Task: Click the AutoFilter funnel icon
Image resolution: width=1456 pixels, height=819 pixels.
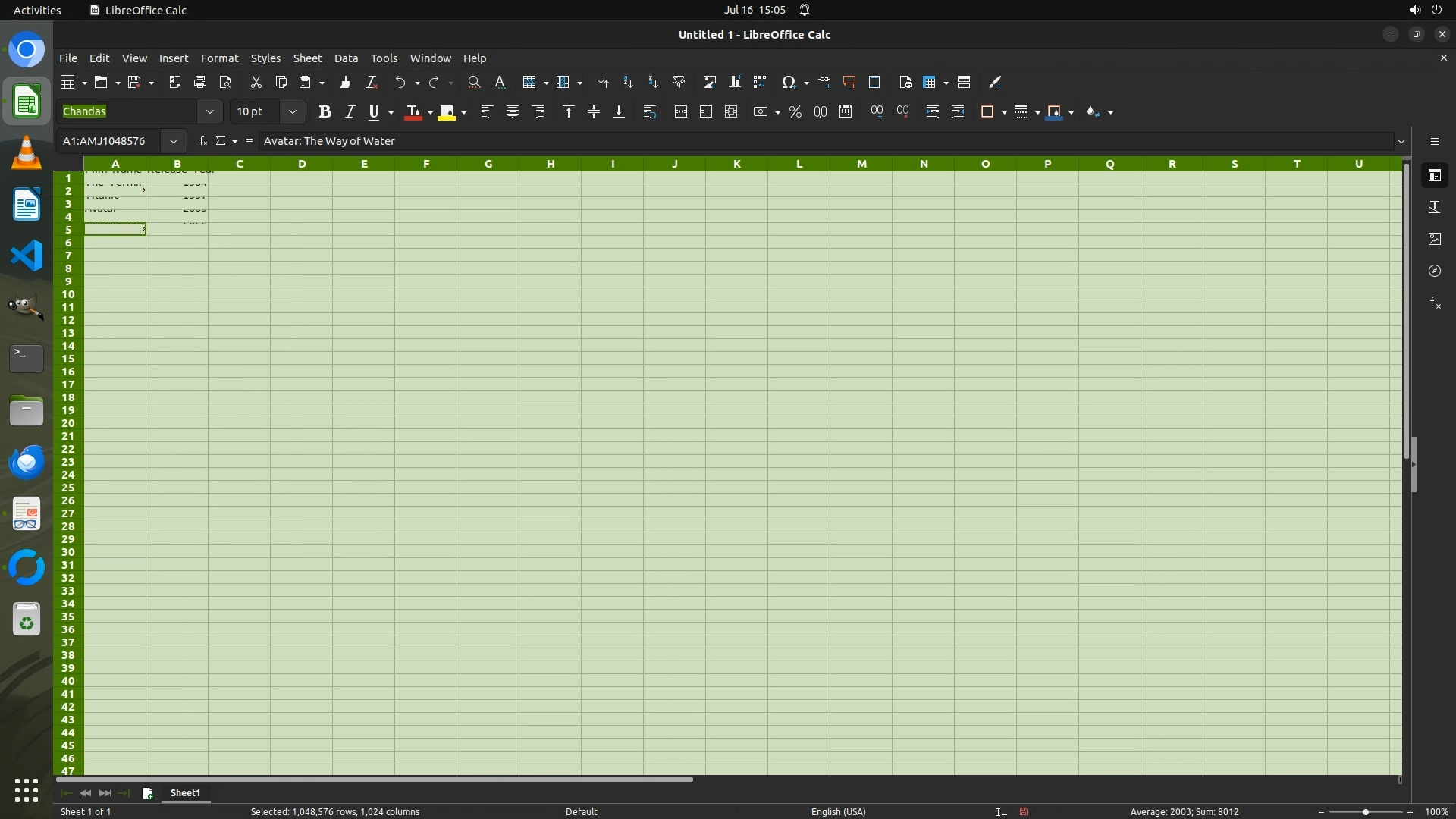Action: (x=679, y=82)
